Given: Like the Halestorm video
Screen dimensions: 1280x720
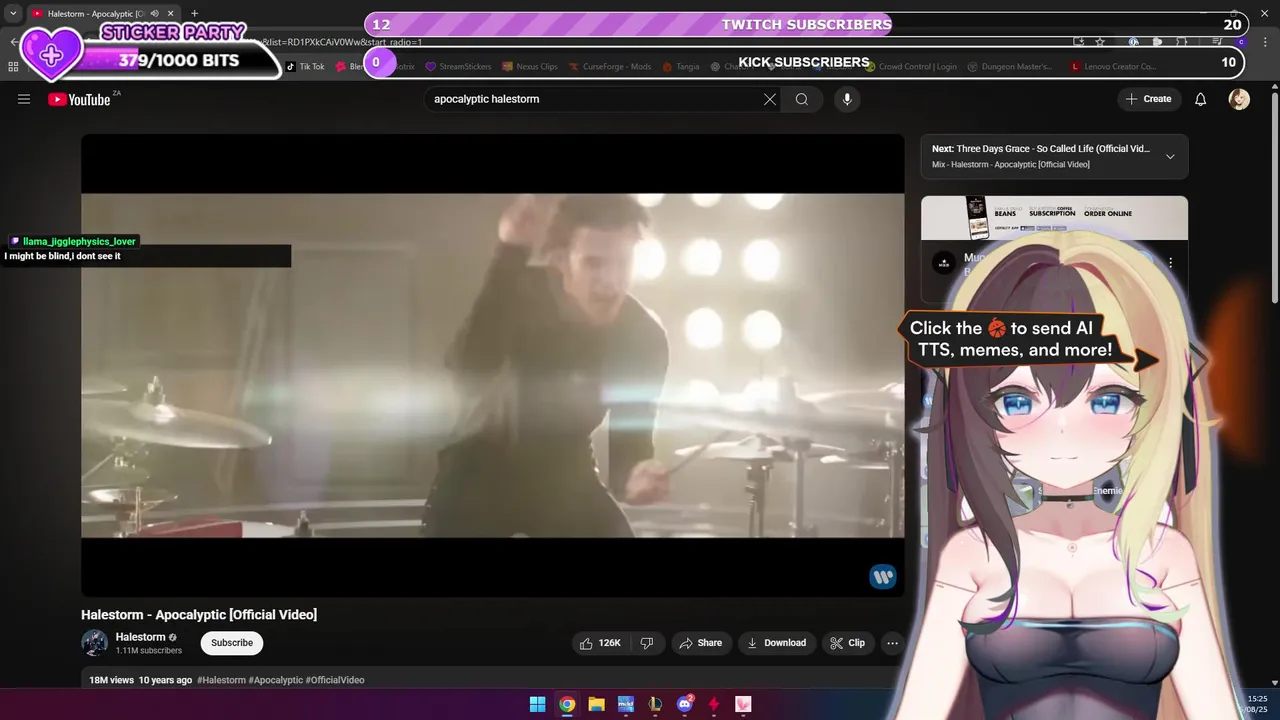Looking at the screenshot, I should [601, 643].
